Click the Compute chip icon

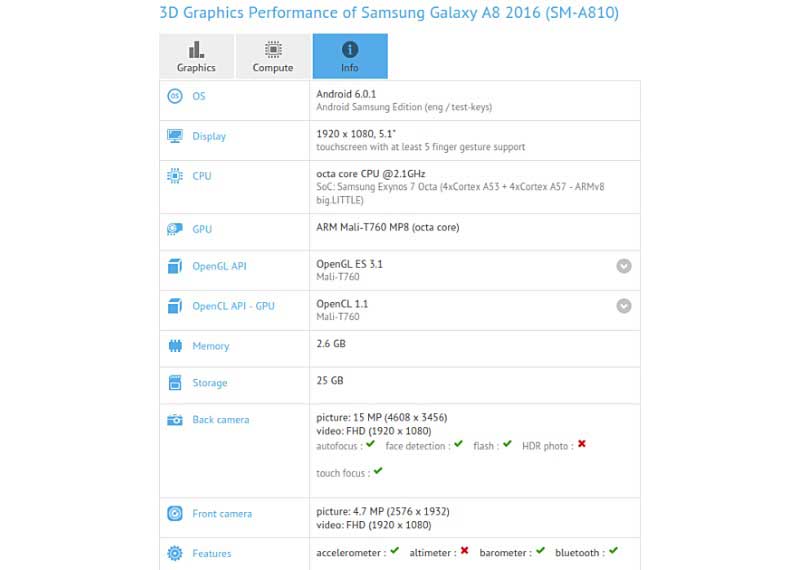click(x=273, y=49)
